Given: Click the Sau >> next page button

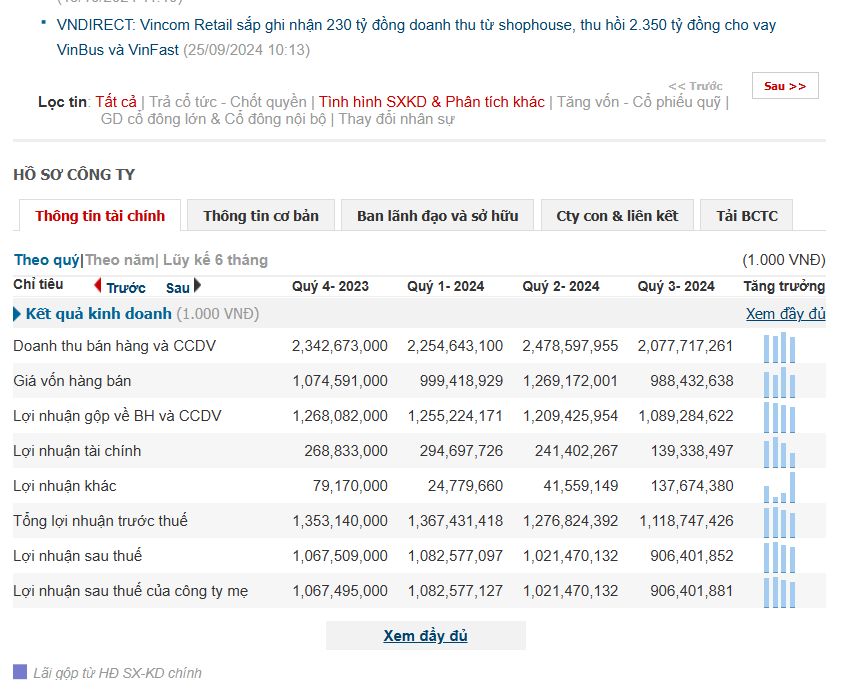Looking at the screenshot, I should 785,86.
